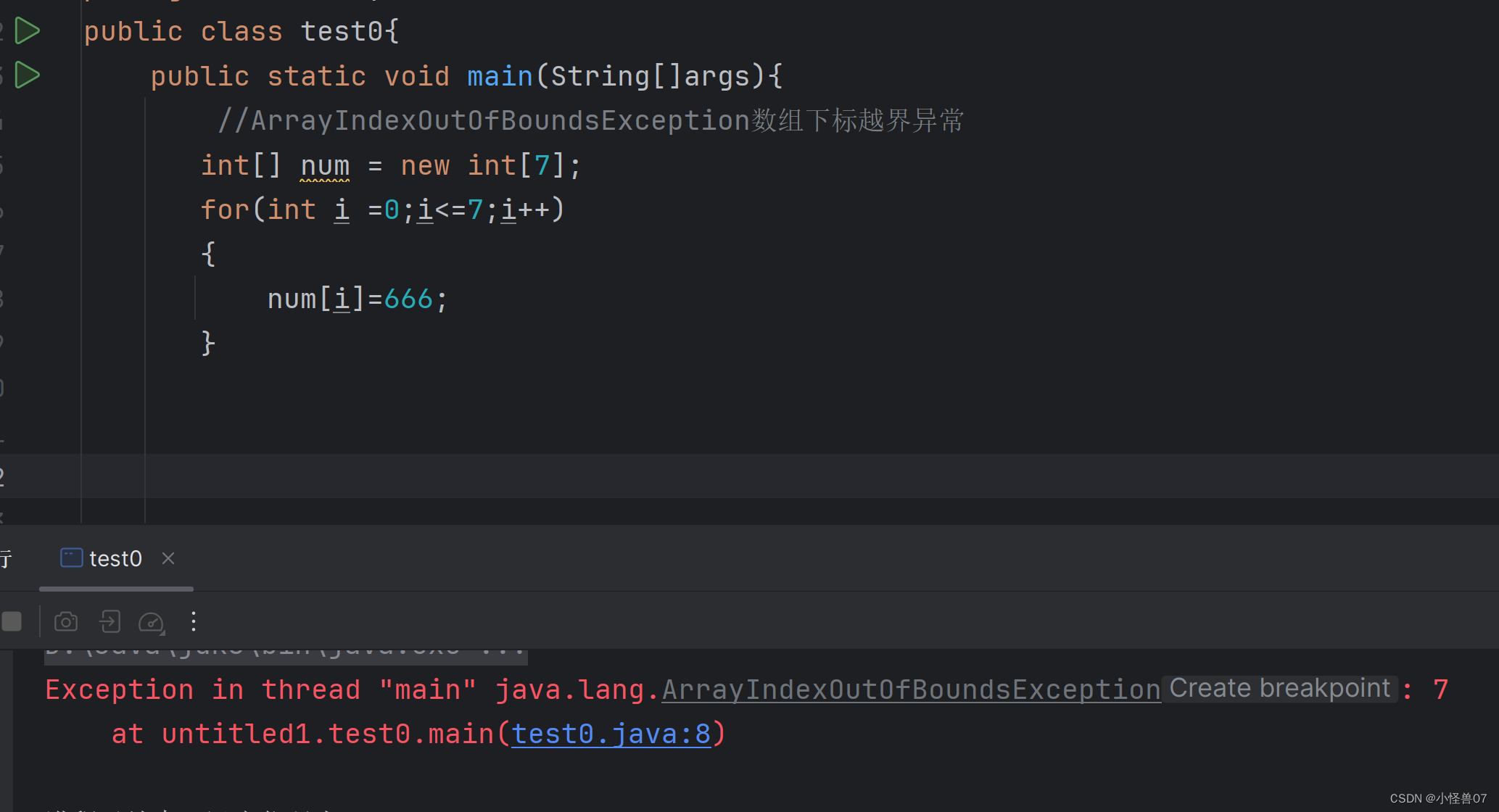Close the test0 console tab
The width and height of the screenshot is (1499, 812).
click(x=168, y=558)
